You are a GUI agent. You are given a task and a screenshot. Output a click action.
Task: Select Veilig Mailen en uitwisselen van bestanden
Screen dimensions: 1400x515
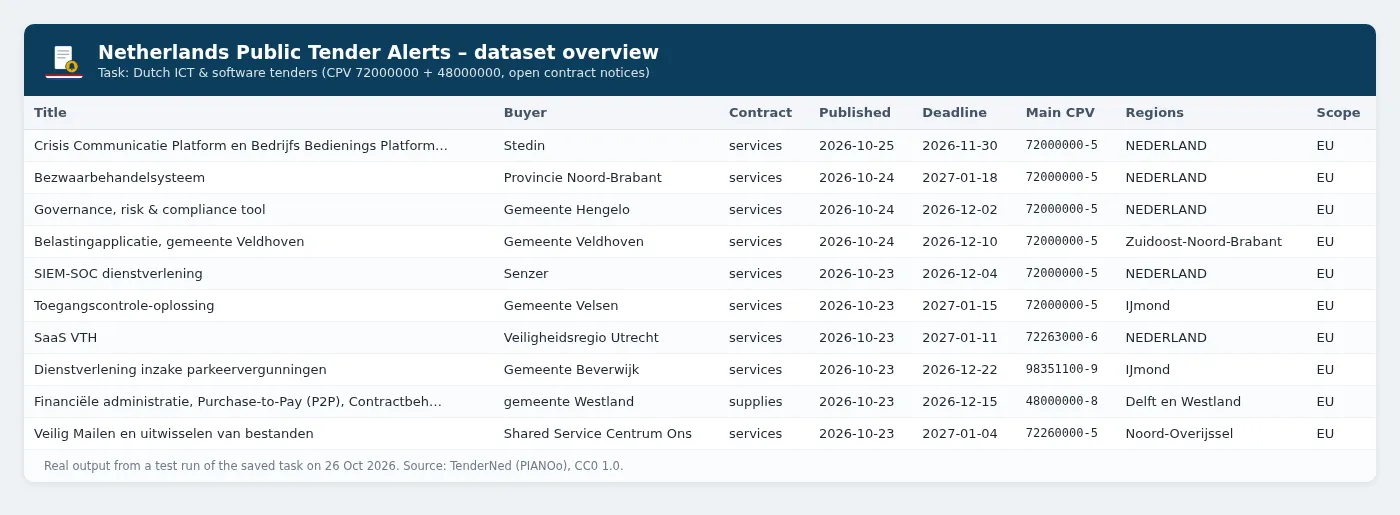174,434
